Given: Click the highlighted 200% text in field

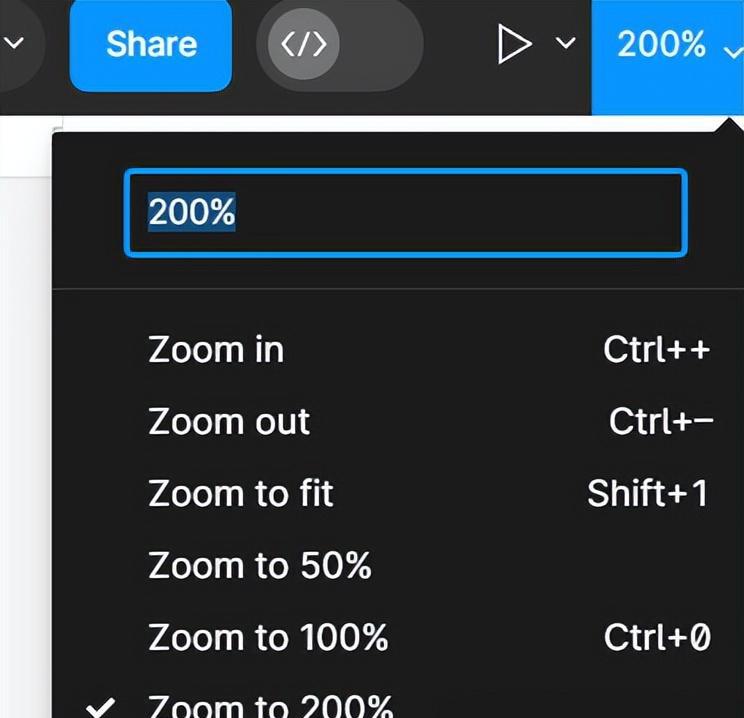Looking at the screenshot, I should point(192,212).
